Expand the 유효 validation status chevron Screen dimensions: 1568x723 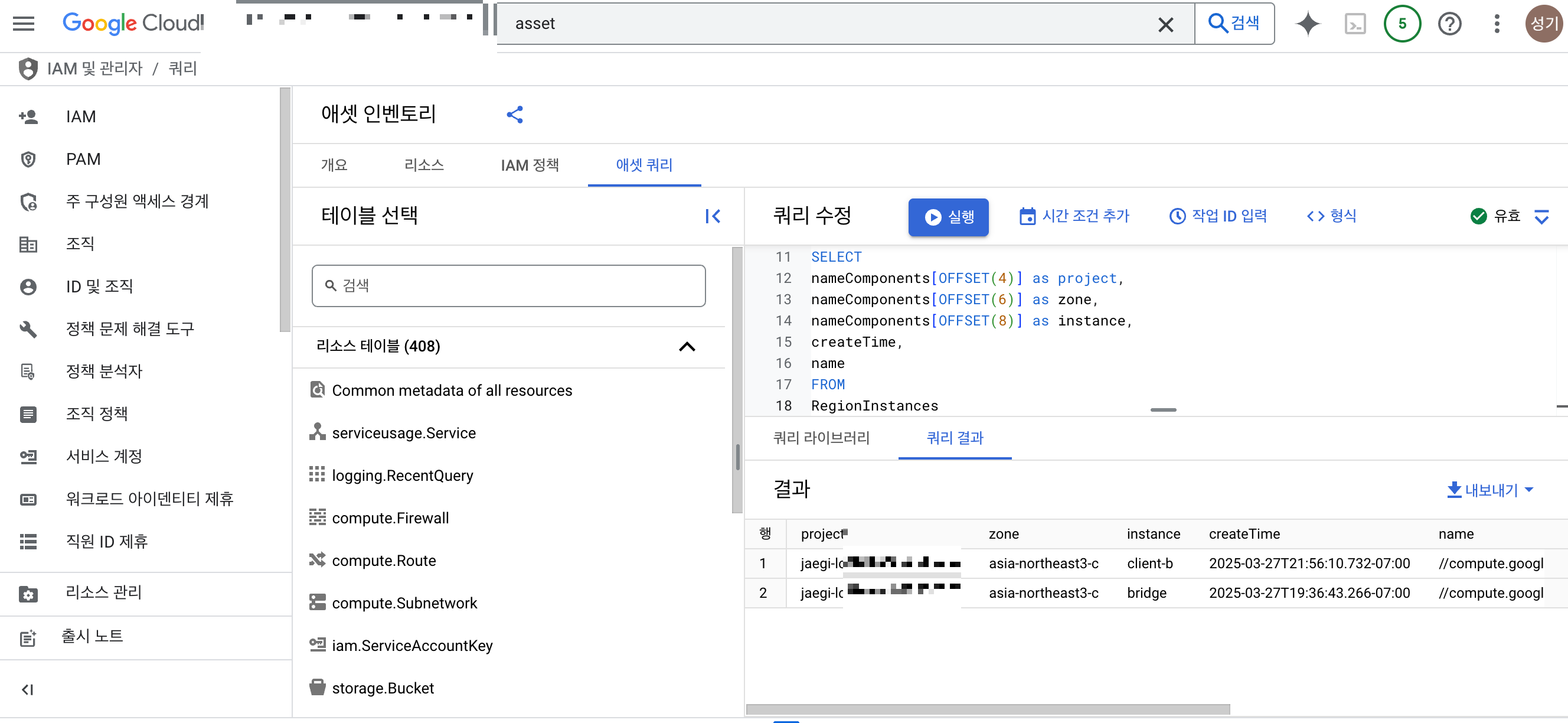(1541, 216)
